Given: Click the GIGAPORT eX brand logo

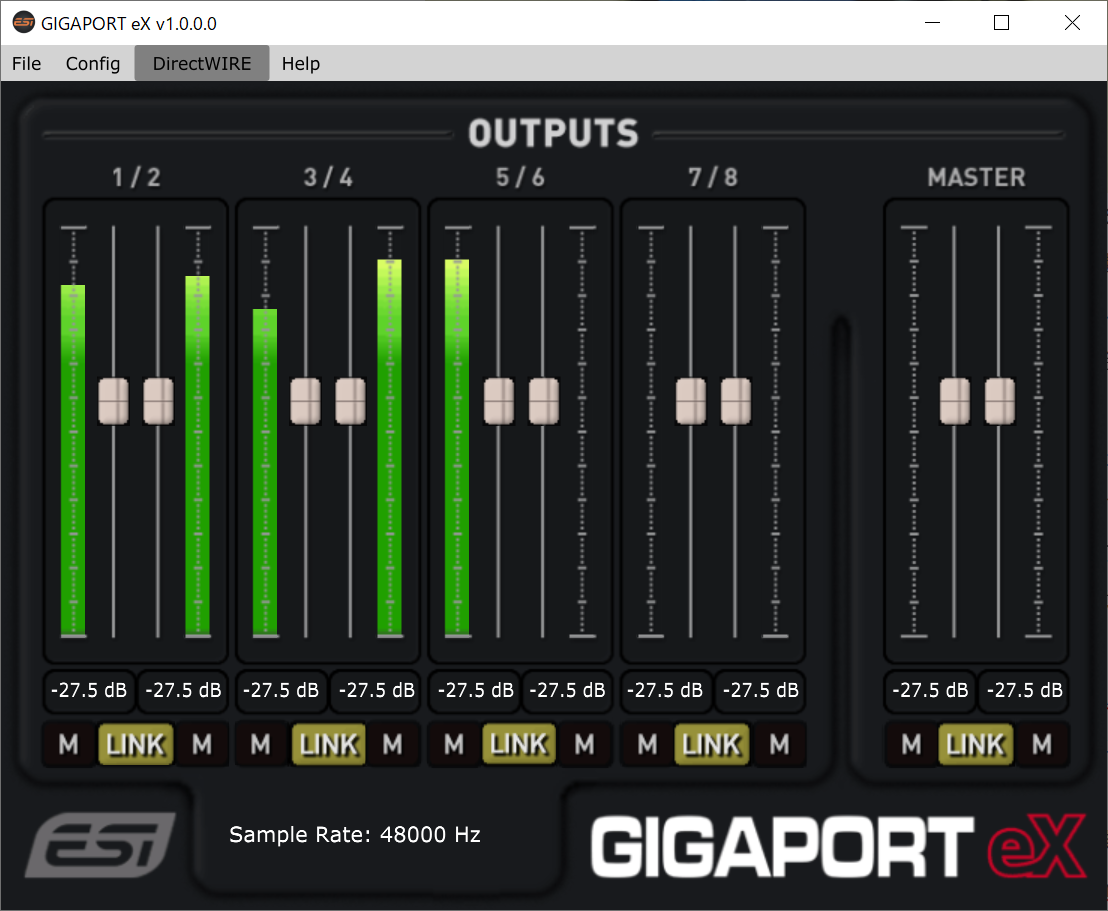Looking at the screenshot, I should [838, 846].
